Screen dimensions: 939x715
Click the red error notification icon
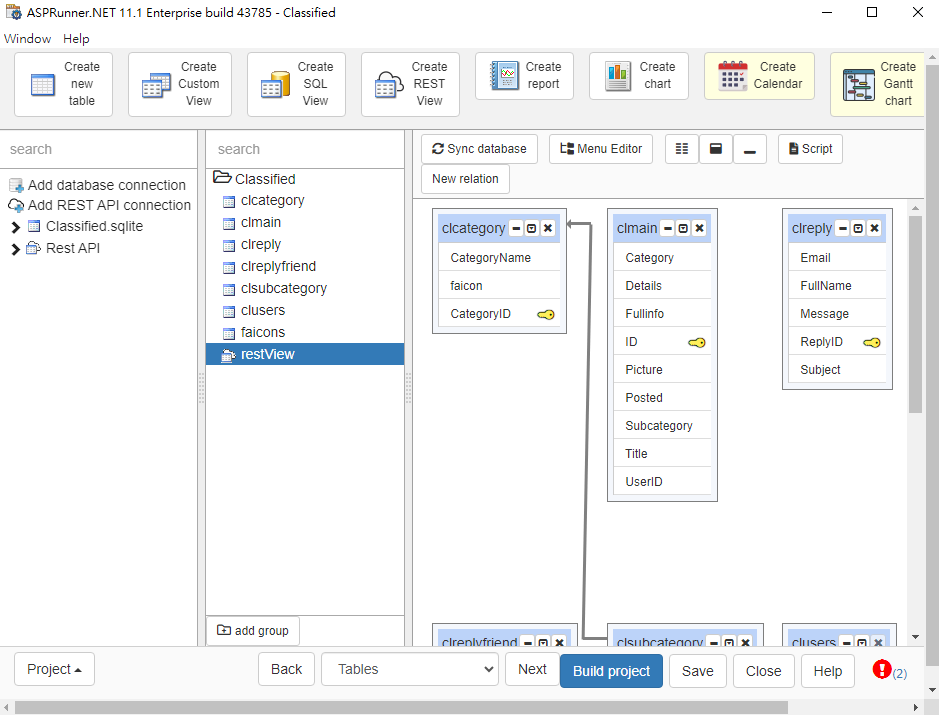[881, 669]
